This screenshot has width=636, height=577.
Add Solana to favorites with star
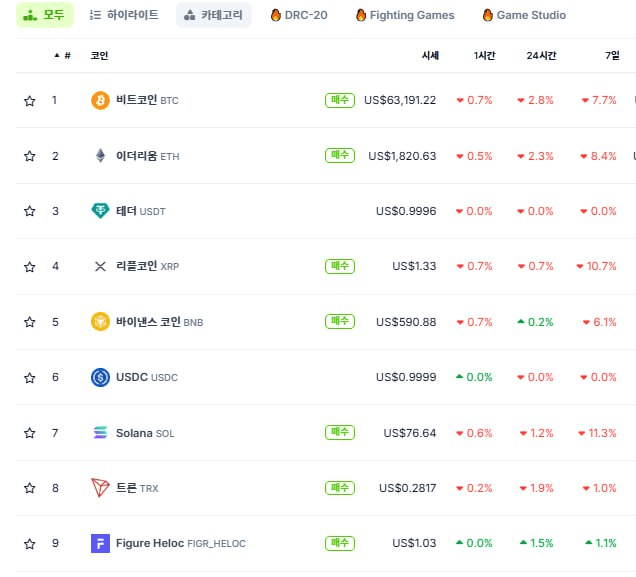[29, 433]
